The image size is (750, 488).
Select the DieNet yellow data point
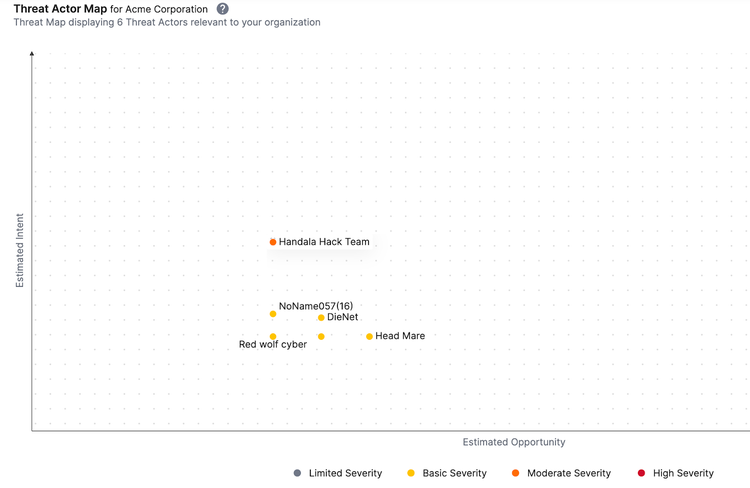(321, 318)
